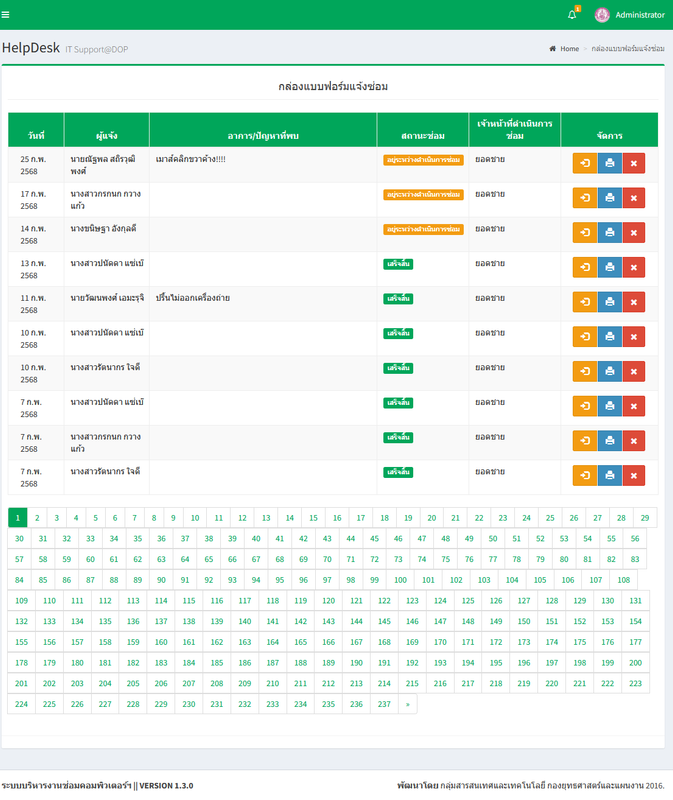Image resolution: width=673 pixels, height=800 pixels.
Task: Go to pagination page 223
Action: click(x=635, y=684)
